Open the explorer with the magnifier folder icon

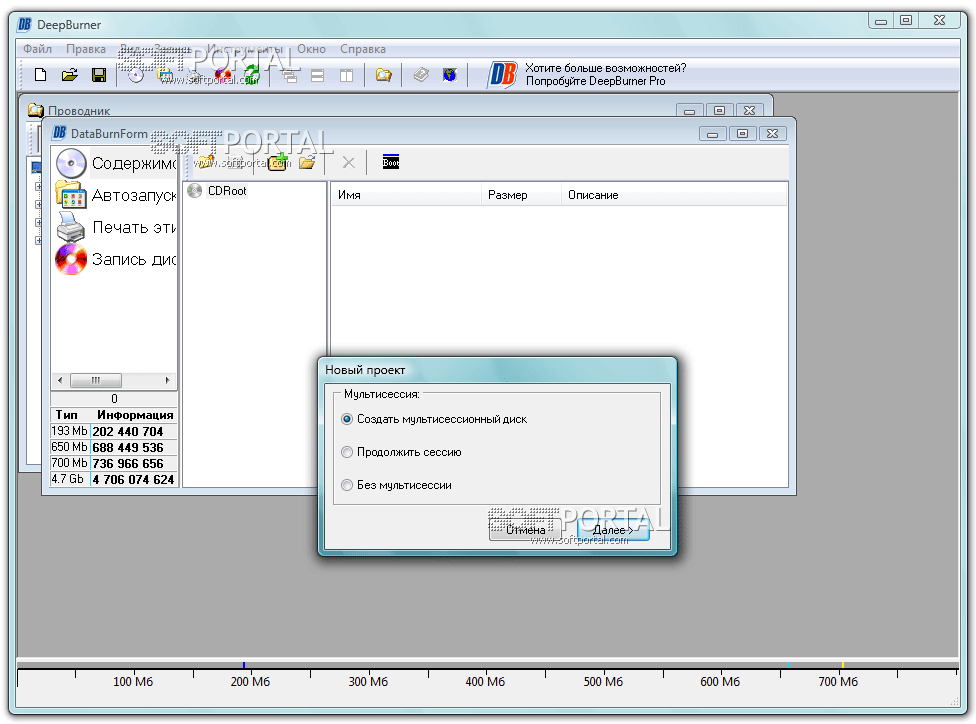tap(383, 75)
